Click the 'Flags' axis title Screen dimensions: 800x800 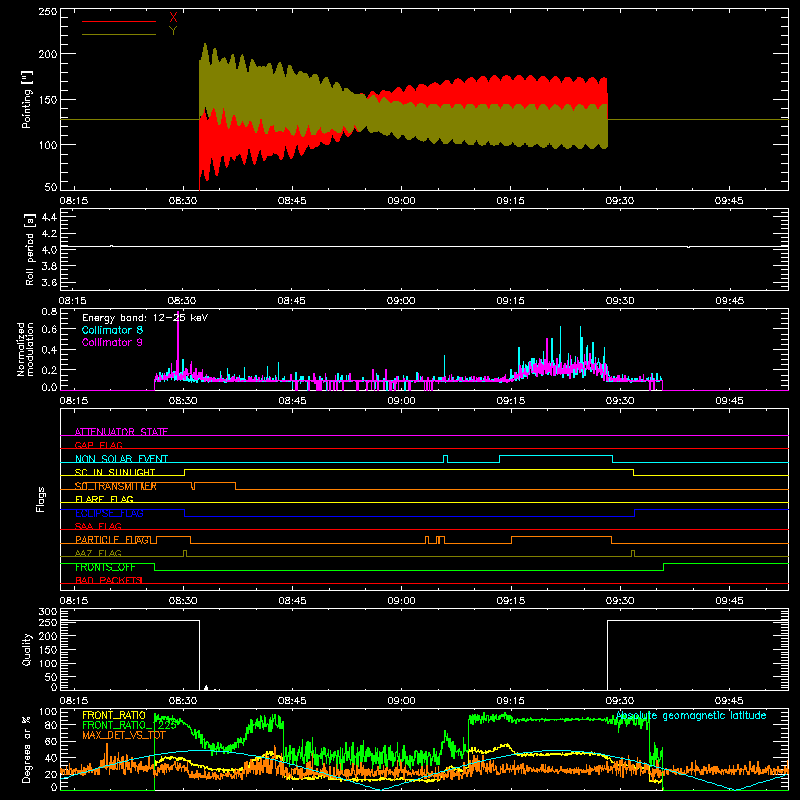pos(40,499)
